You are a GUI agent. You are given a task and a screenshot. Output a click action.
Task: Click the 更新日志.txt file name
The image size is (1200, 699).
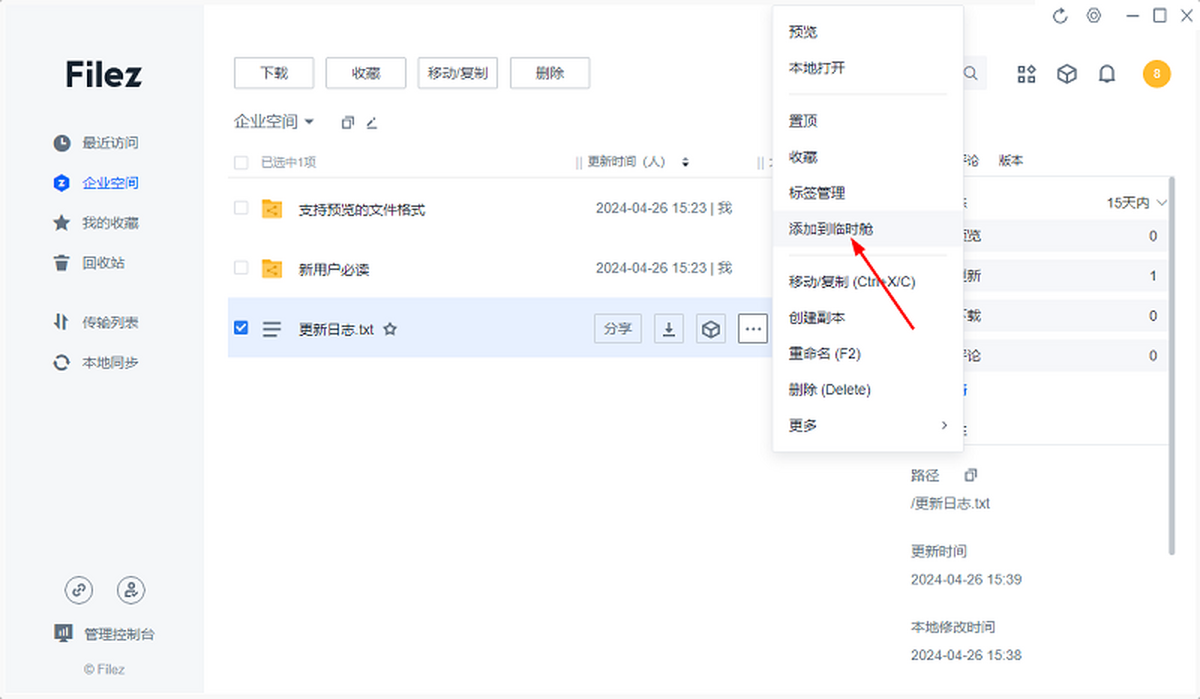pyautogui.click(x=336, y=329)
